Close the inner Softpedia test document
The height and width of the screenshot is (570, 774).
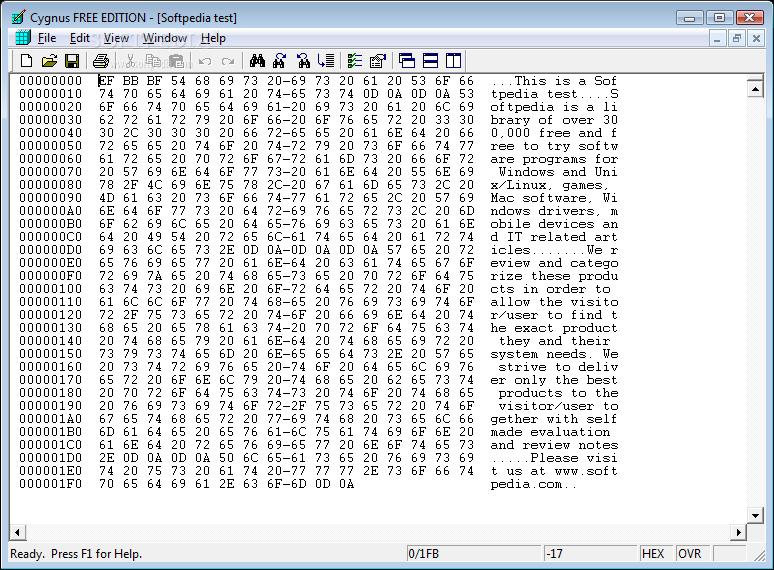coord(756,38)
